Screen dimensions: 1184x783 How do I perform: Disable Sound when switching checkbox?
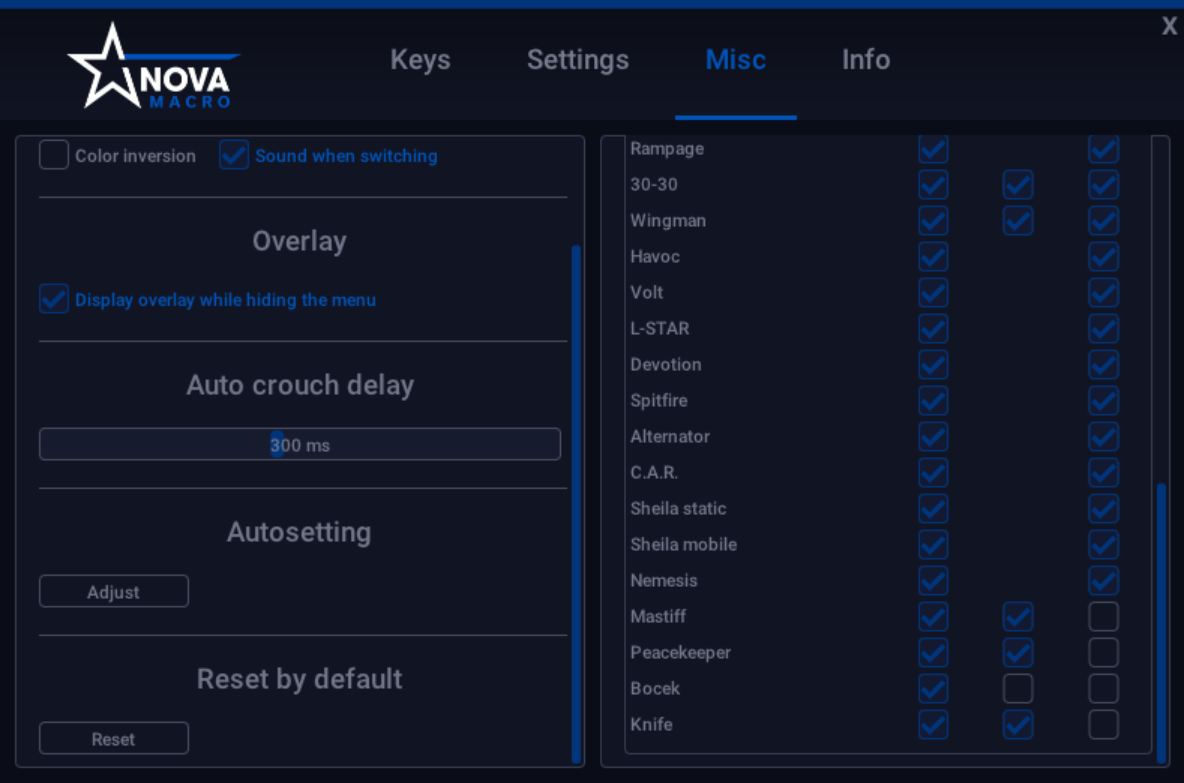(234, 155)
